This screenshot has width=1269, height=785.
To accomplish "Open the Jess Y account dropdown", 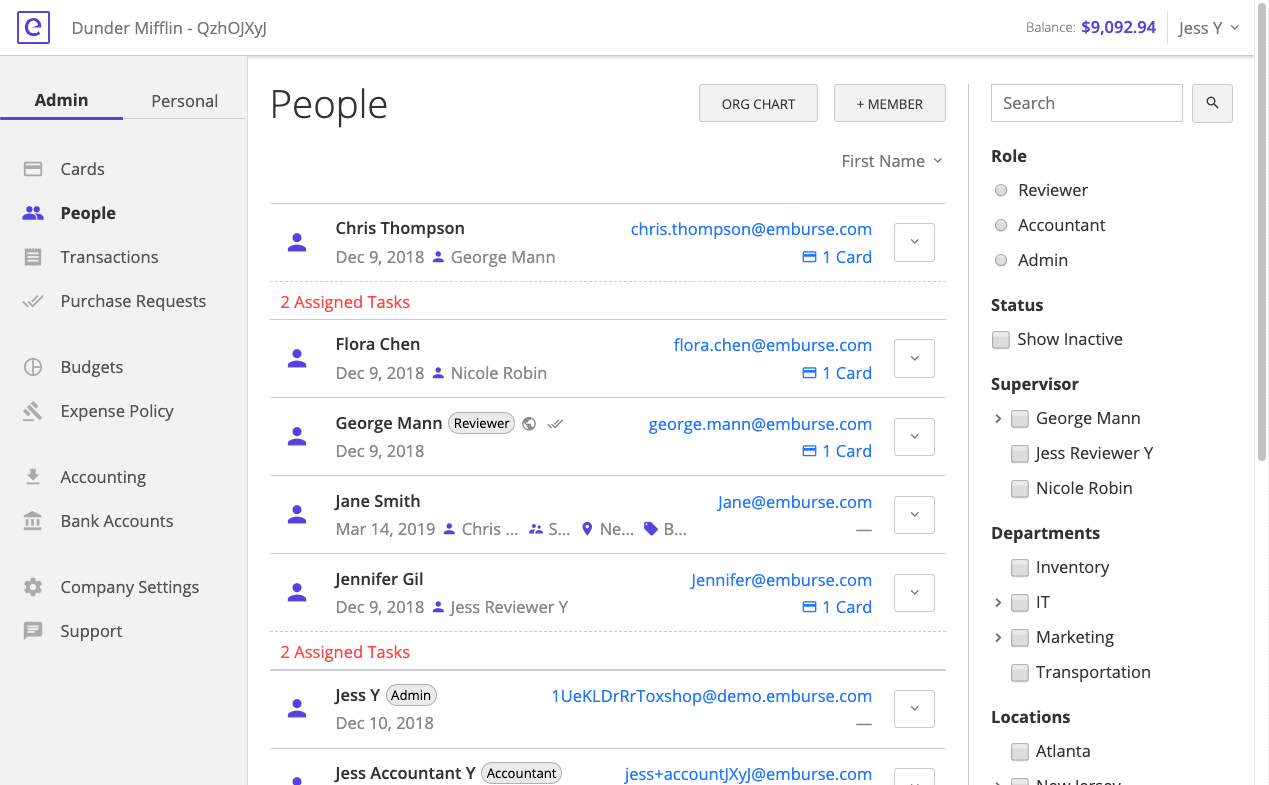I will 1209,28.
